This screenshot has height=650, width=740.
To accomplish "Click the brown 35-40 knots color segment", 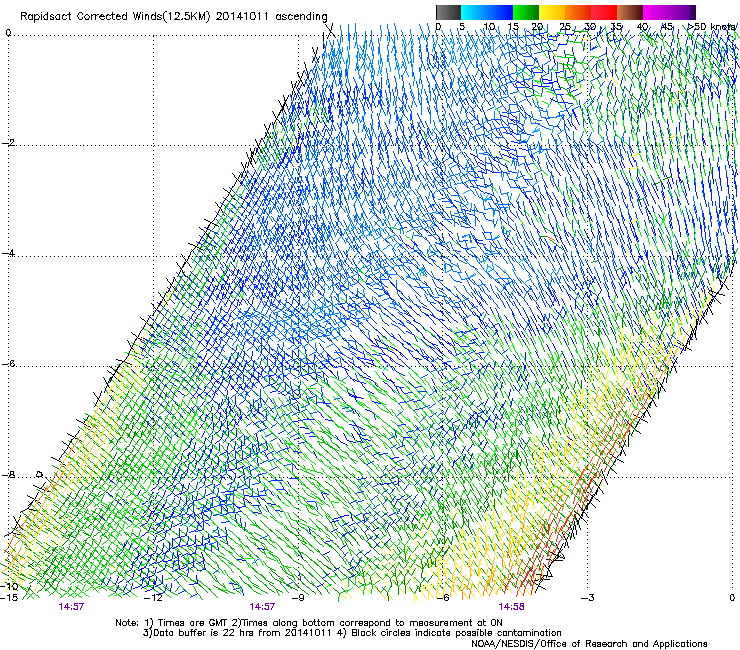I will click(x=630, y=12).
